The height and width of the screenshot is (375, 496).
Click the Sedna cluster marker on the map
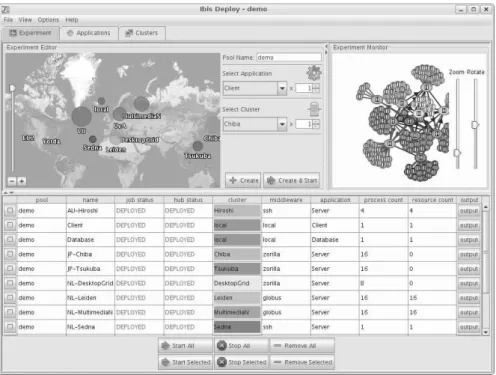pos(93,139)
